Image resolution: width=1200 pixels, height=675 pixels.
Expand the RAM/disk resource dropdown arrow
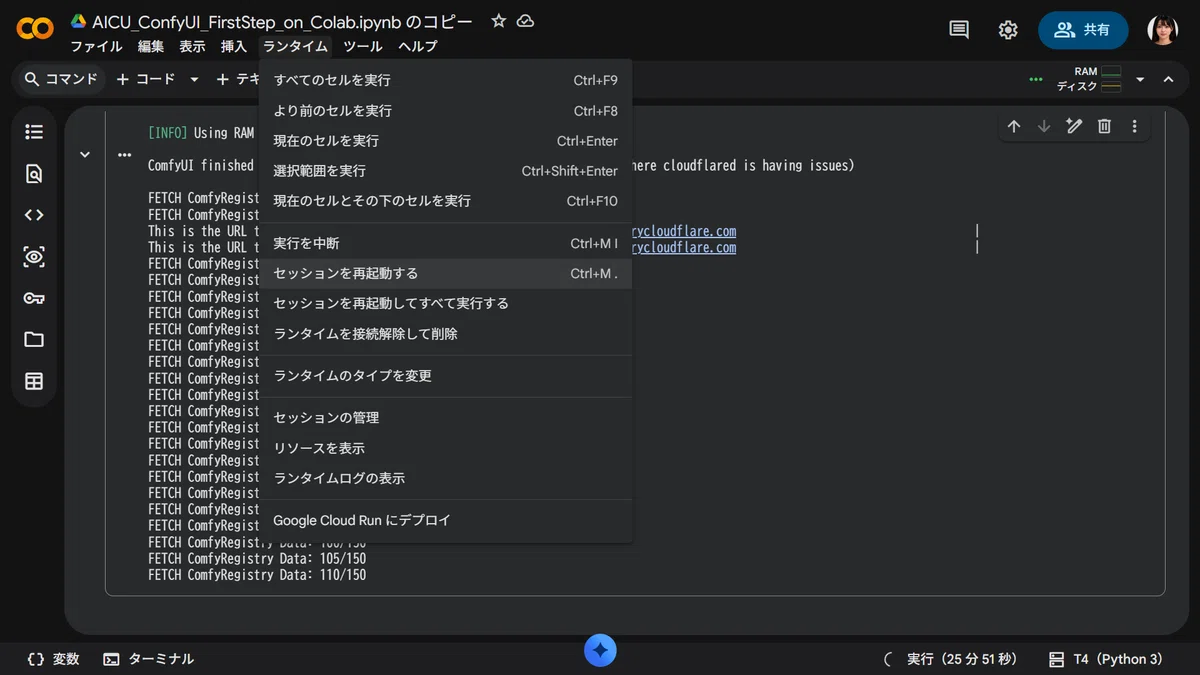pyautogui.click(x=1140, y=79)
